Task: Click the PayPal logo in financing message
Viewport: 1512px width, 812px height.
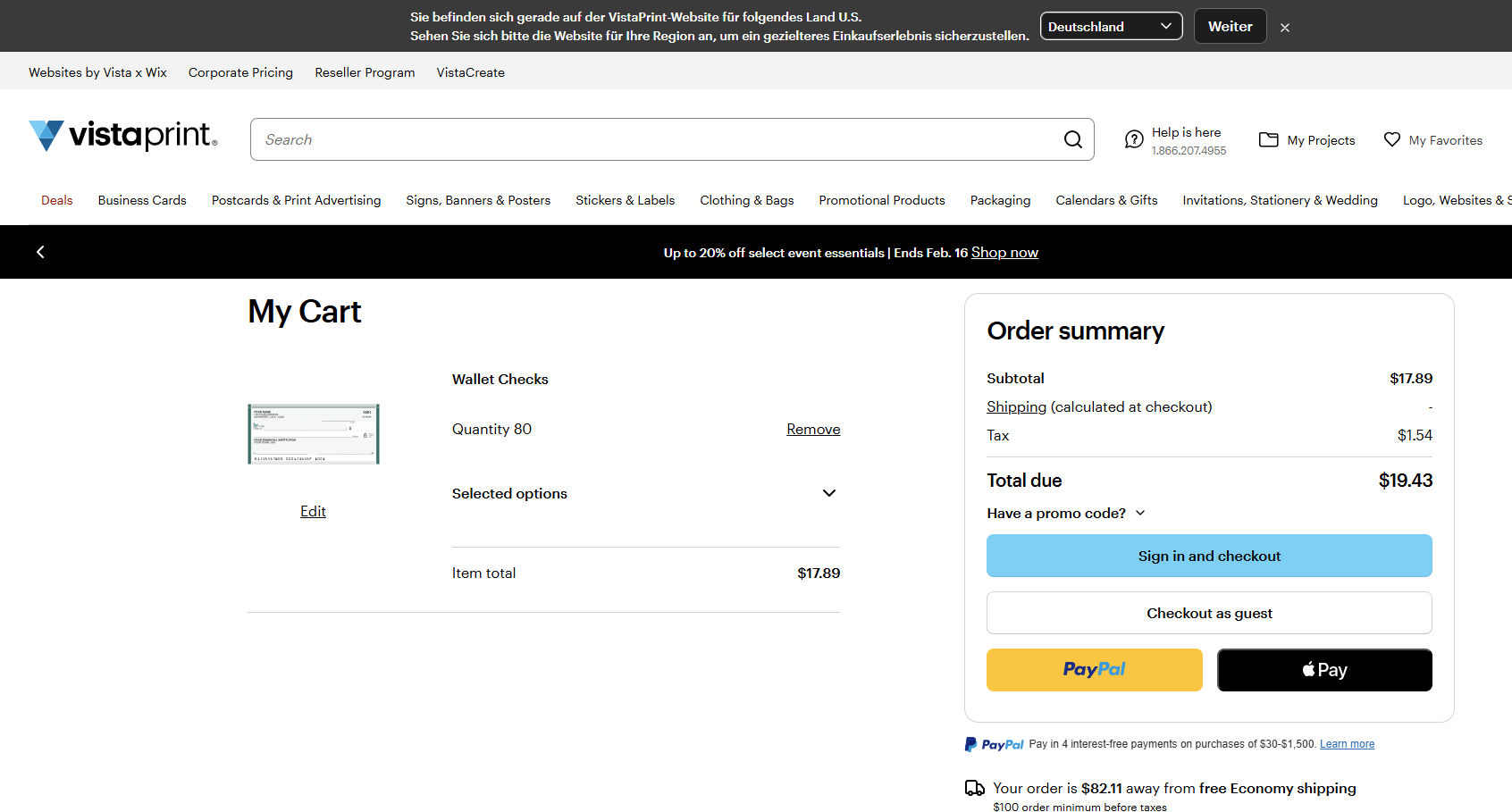Action: [x=995, y=744]
